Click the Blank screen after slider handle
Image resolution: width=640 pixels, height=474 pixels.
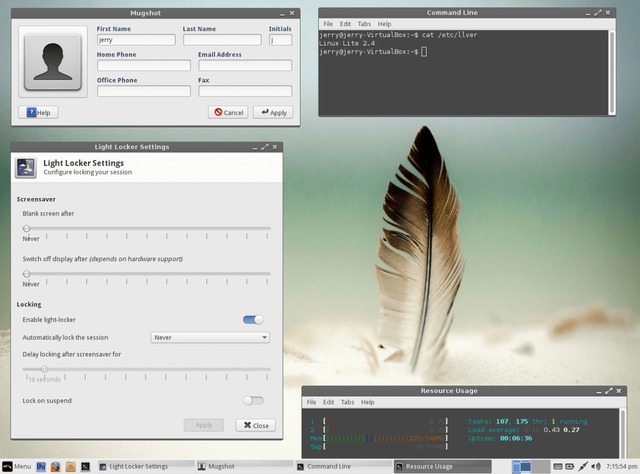pos(27,228)
